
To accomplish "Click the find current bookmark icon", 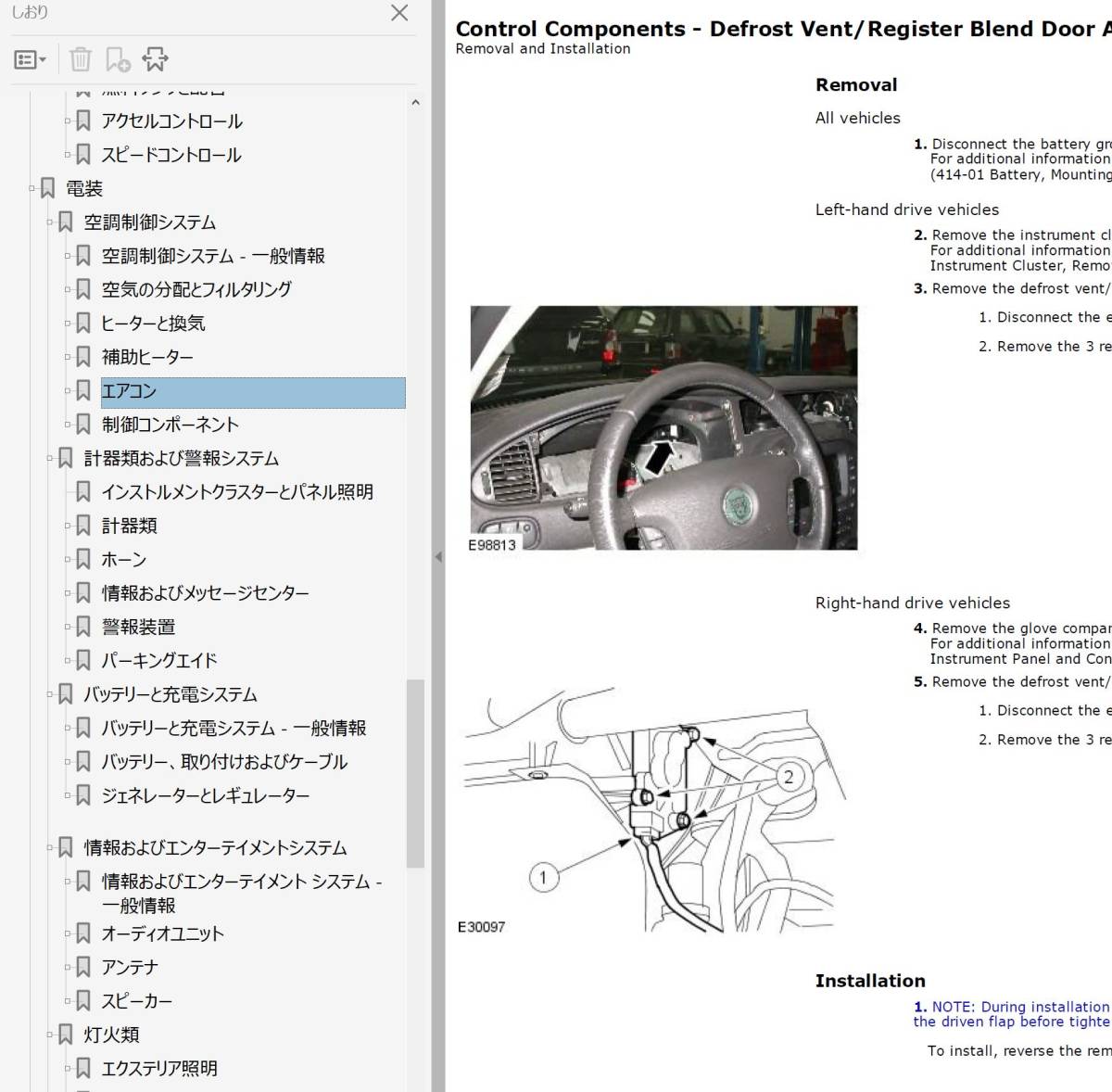I will pyautogui.click(x=155, y=60).
